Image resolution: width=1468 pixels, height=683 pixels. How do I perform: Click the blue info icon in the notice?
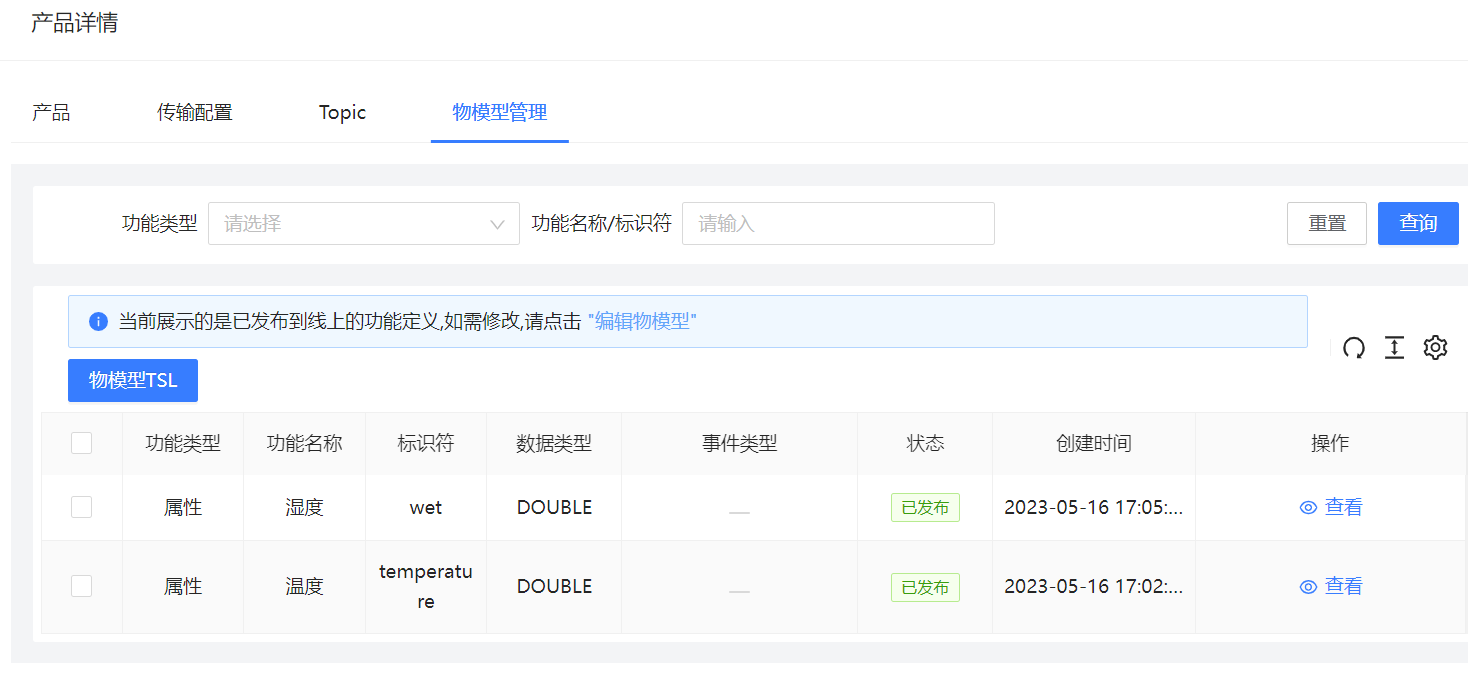click(98, 322)
